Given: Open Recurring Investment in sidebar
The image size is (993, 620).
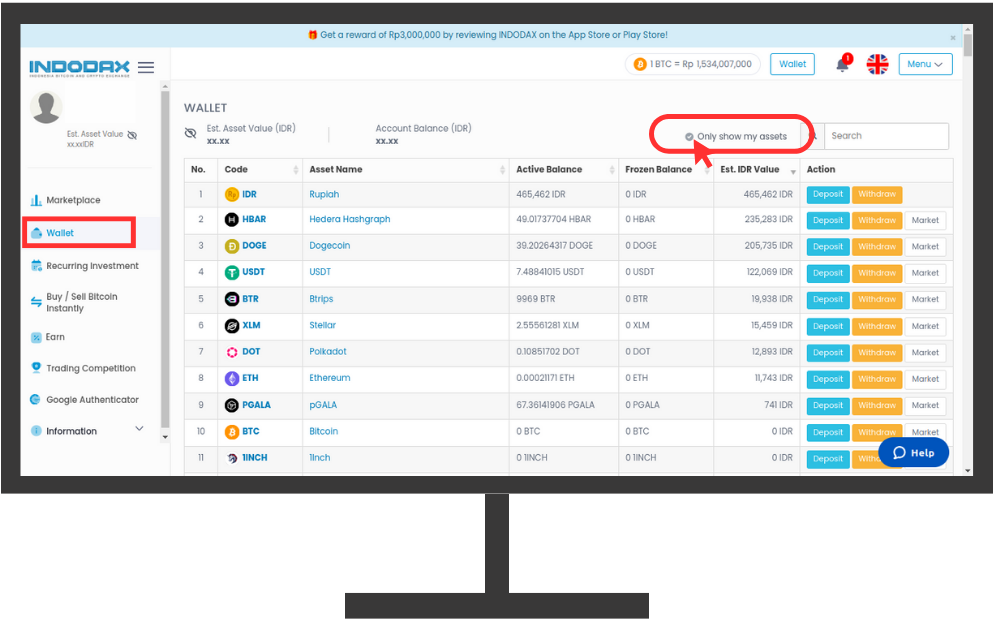Looking at the screenshot, I should tap(85, 266).
